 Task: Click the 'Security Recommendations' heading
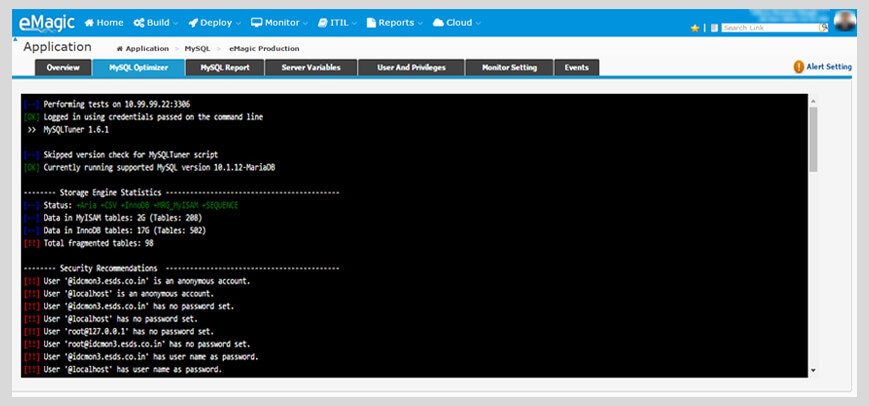(x=108, y=269)
